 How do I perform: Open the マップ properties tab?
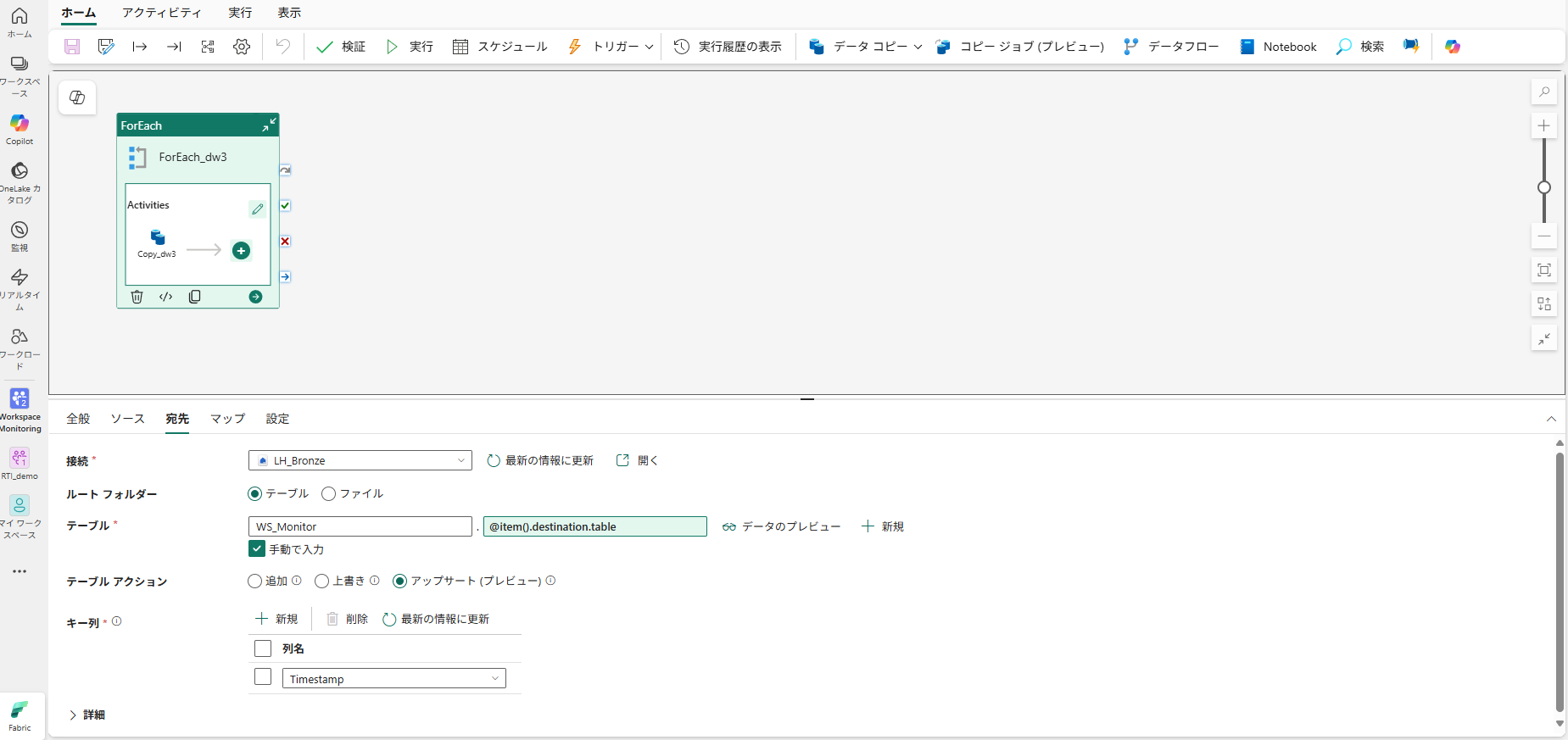point(227,419)
